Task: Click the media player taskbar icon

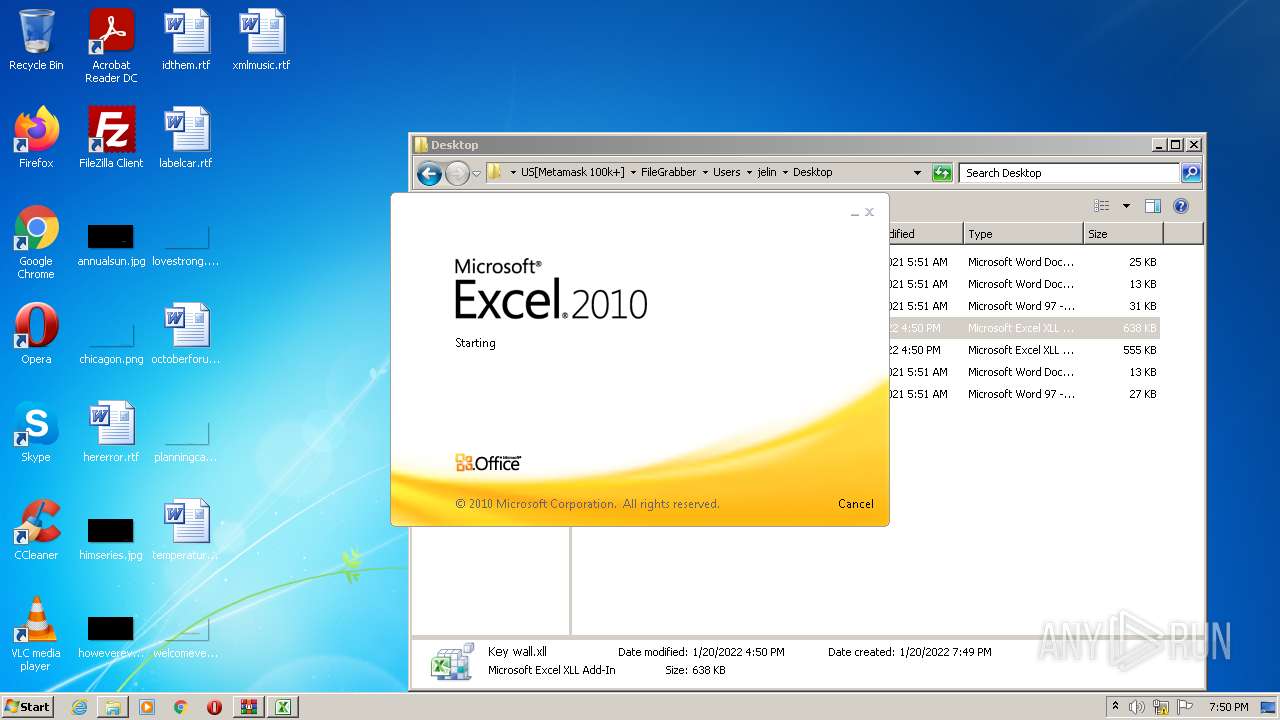Action: tap(147, 707)
